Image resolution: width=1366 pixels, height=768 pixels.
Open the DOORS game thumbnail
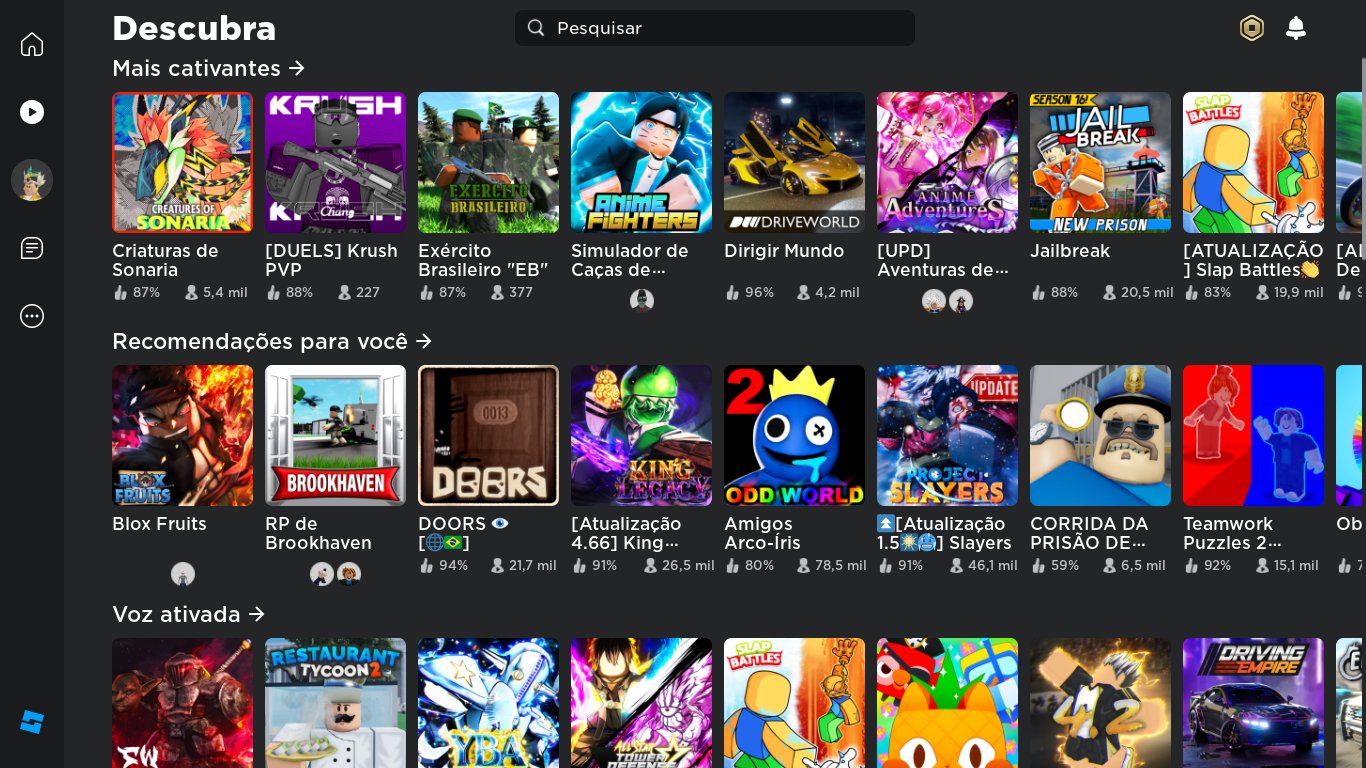488,436
